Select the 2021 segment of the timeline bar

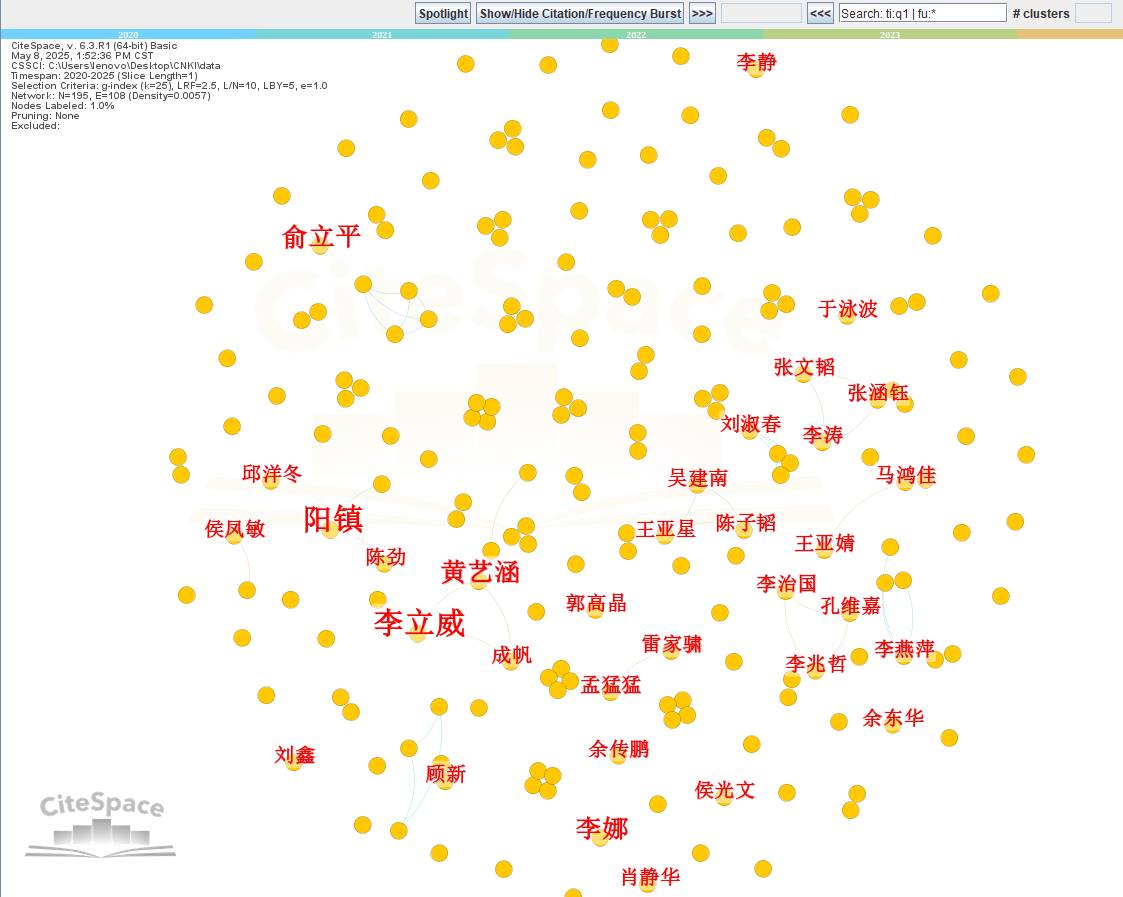(x=382, y=34)
